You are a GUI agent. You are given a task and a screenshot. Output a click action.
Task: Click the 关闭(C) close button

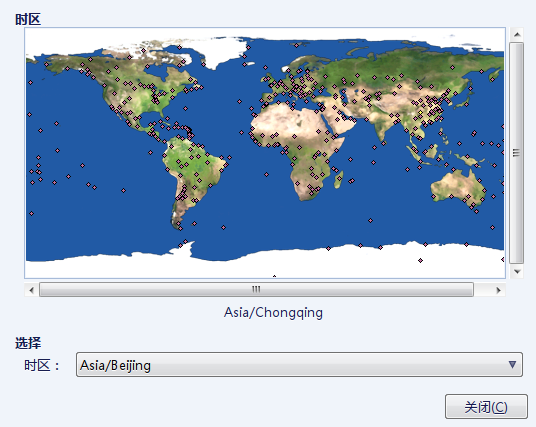coord(486,406)
